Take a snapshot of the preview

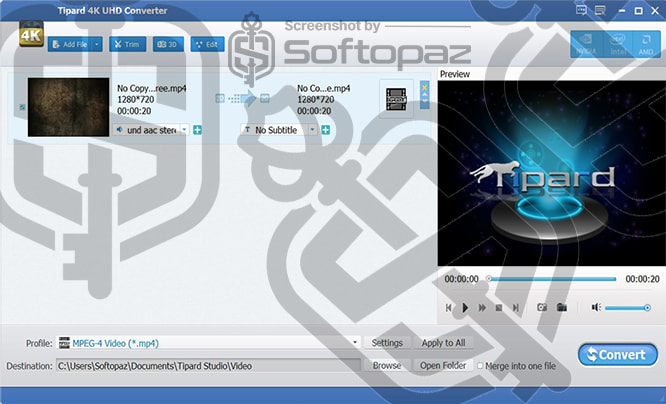tap(542, 307)
